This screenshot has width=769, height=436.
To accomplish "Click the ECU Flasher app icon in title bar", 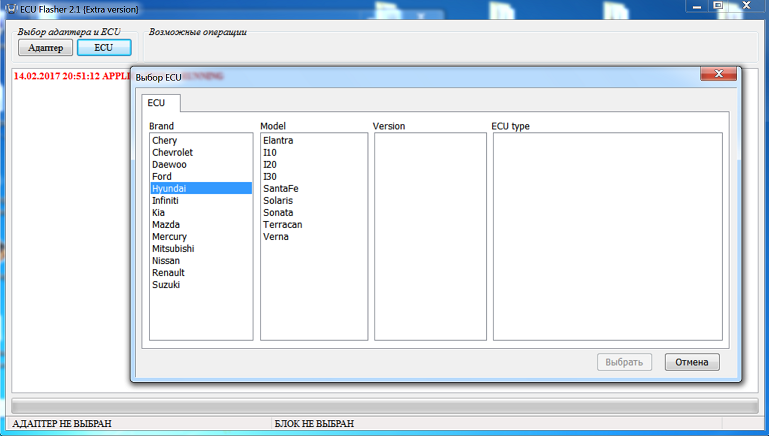I will point(12,9).
